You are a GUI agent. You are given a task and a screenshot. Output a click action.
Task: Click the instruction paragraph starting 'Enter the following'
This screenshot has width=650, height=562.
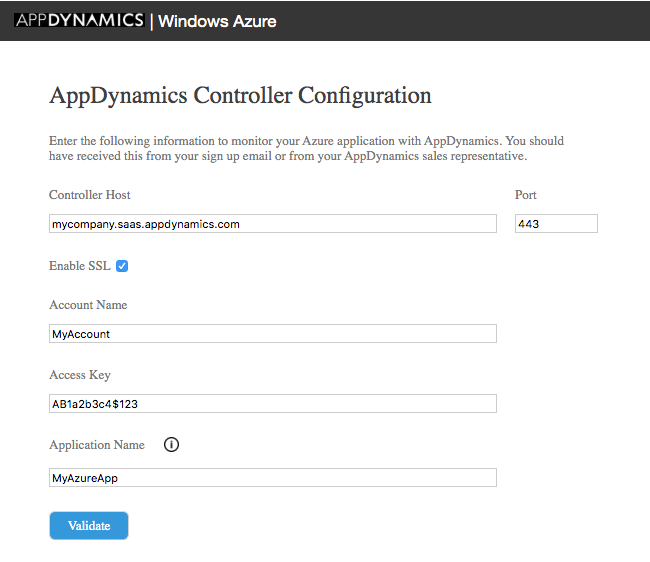point(306,148)
